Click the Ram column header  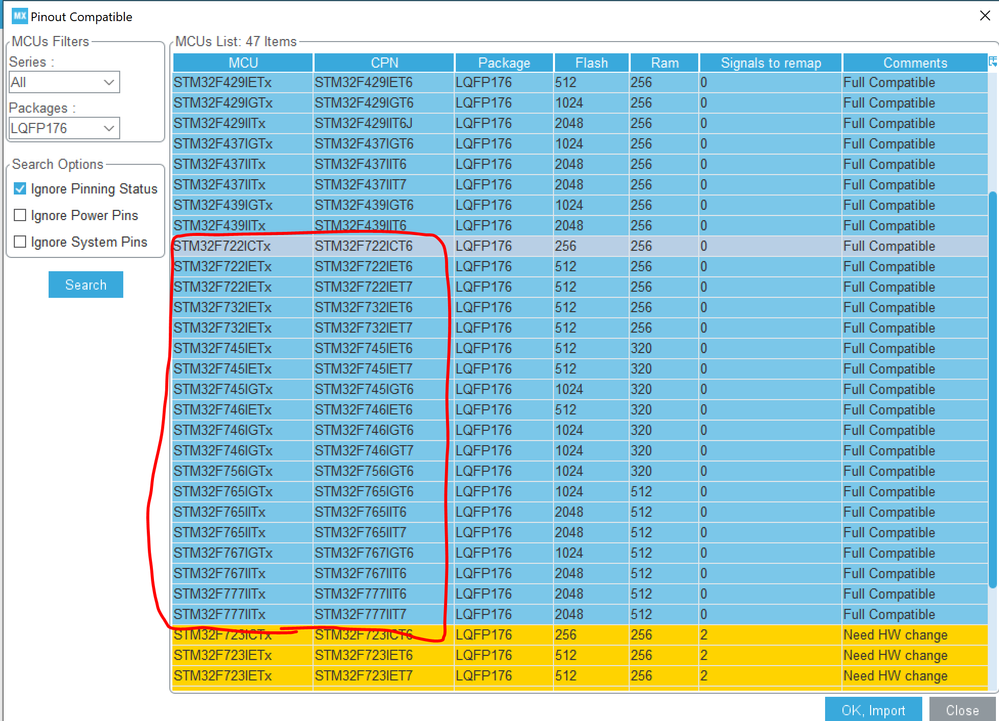pos(665,62)
